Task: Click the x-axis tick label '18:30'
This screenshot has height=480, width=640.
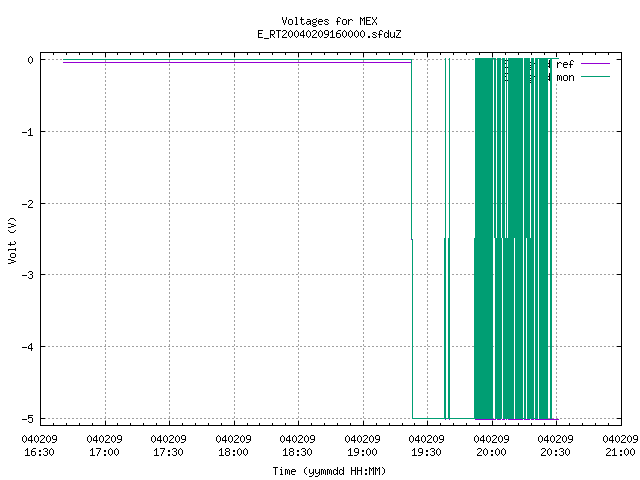Action: point(297,452)
